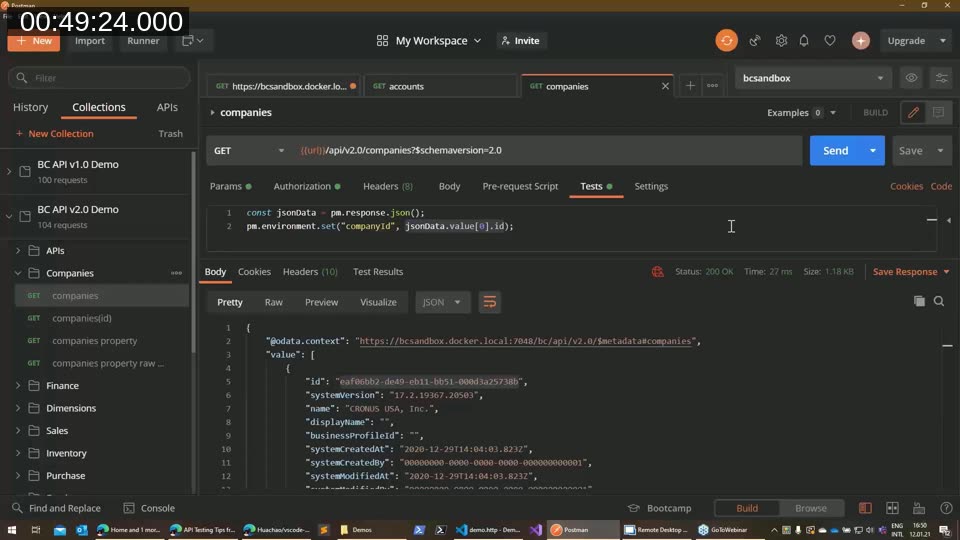The image size is (960, 540).
Task: Search inside the response body
Action: [x=939, y=301]
